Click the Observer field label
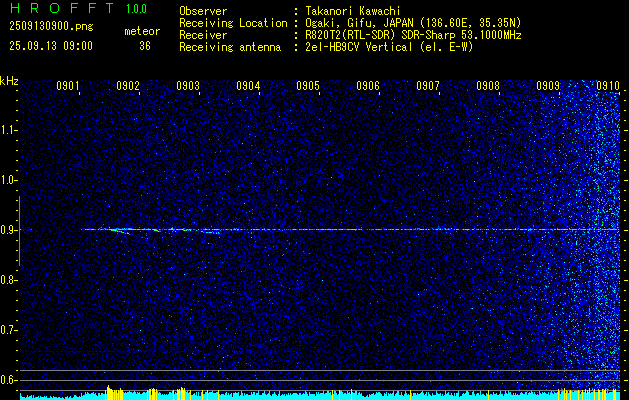The height and width of the screenshot is (400, 629). click(x=203, y=11)
